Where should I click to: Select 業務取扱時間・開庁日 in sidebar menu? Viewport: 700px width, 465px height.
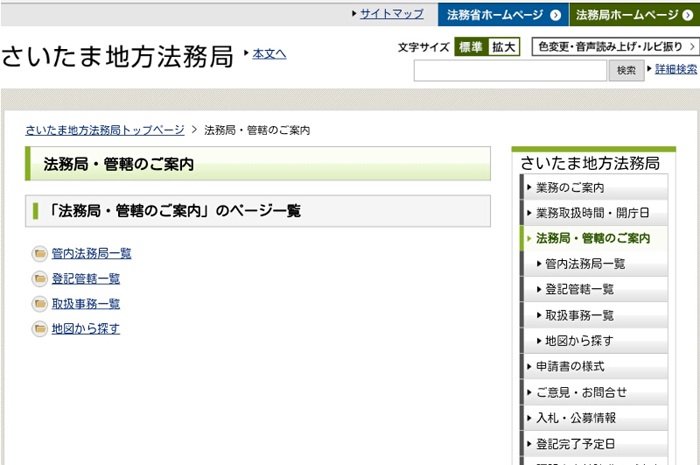tap(594, 213)
